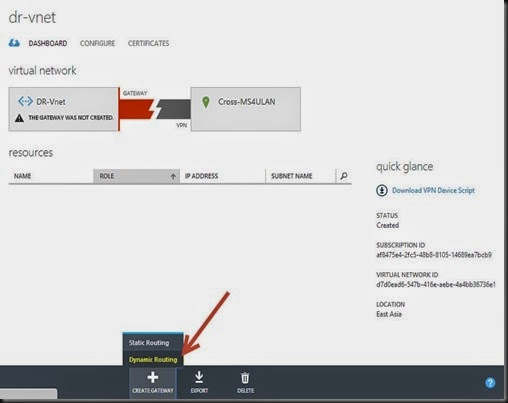The height and width of the screenshot is (403, 508).
Task: Switch to the Configure tab
Action: click(x=97, y=43)
